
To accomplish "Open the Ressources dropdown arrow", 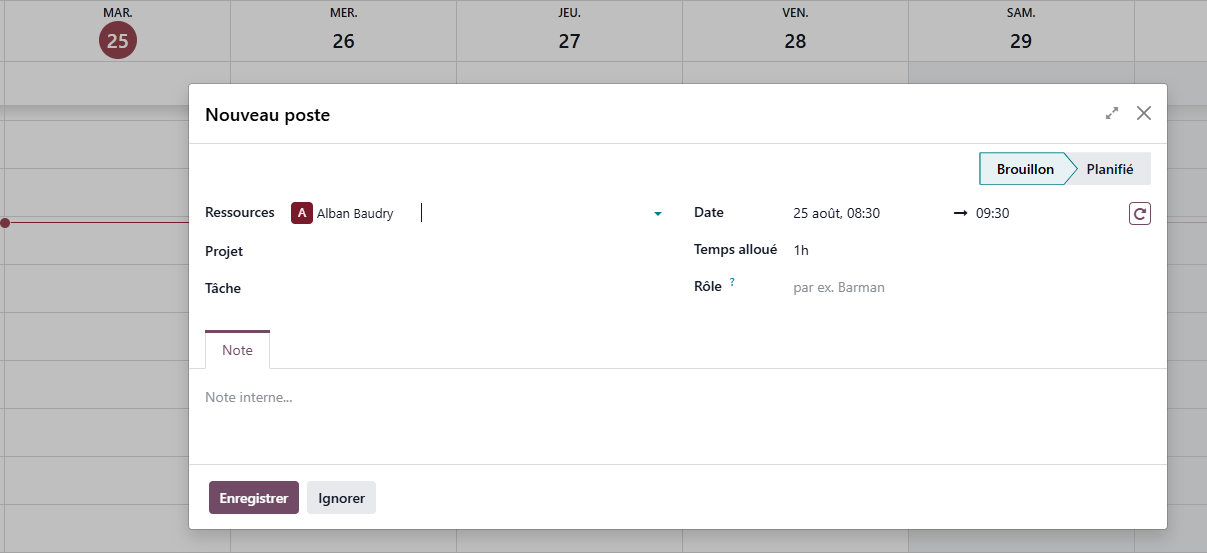I will point(658,214).
